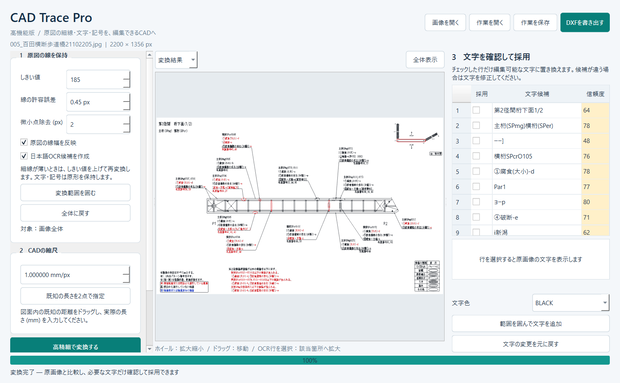Click the left panel scroll-down arrow

click(149, 349)
